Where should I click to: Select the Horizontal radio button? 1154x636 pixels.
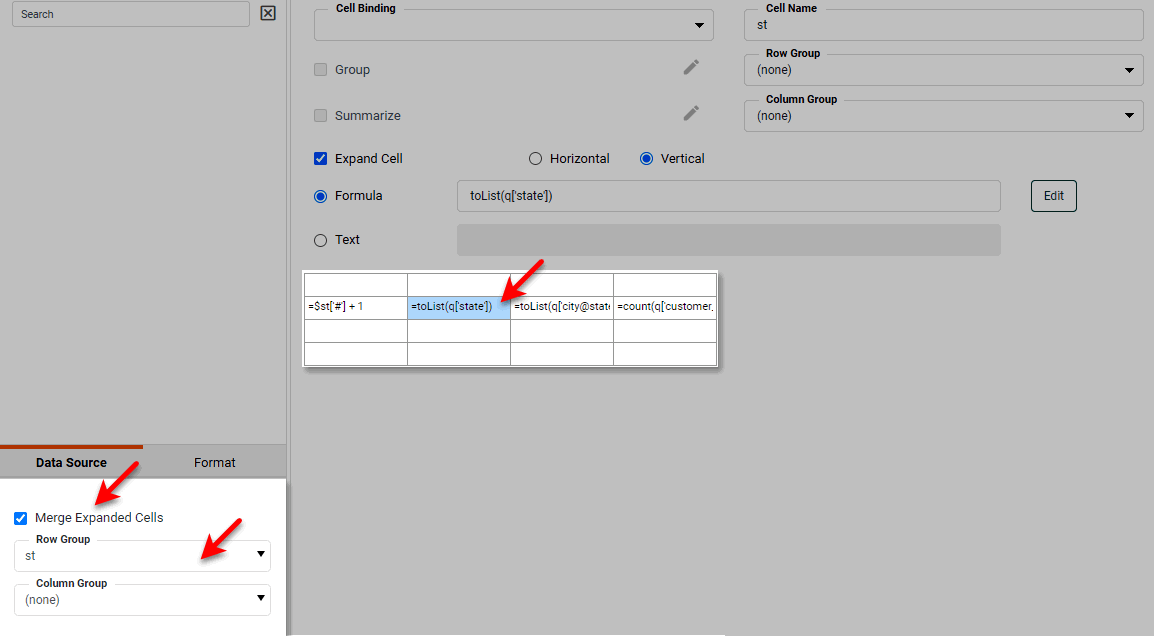tap(535, 158)
